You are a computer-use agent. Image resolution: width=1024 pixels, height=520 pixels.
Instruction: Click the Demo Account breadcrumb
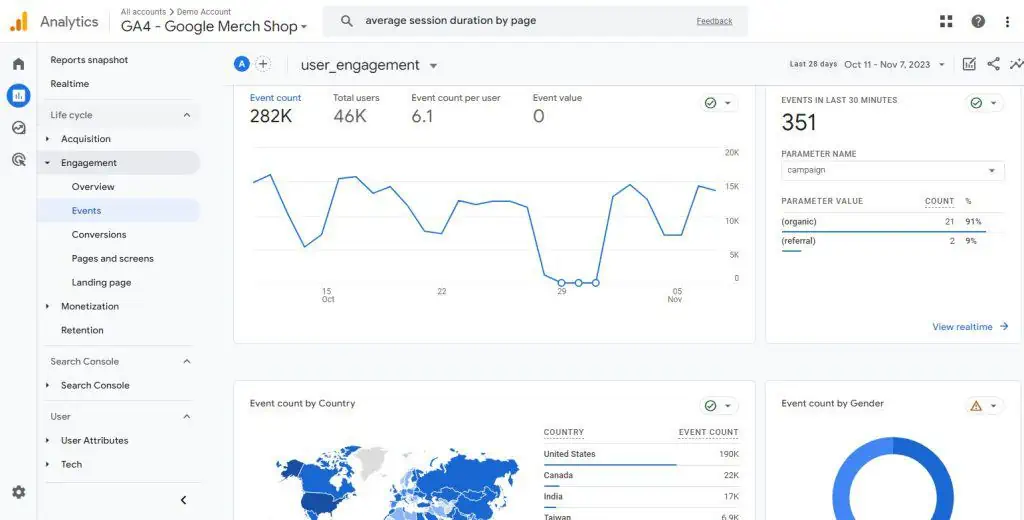[x=204, y=12]
